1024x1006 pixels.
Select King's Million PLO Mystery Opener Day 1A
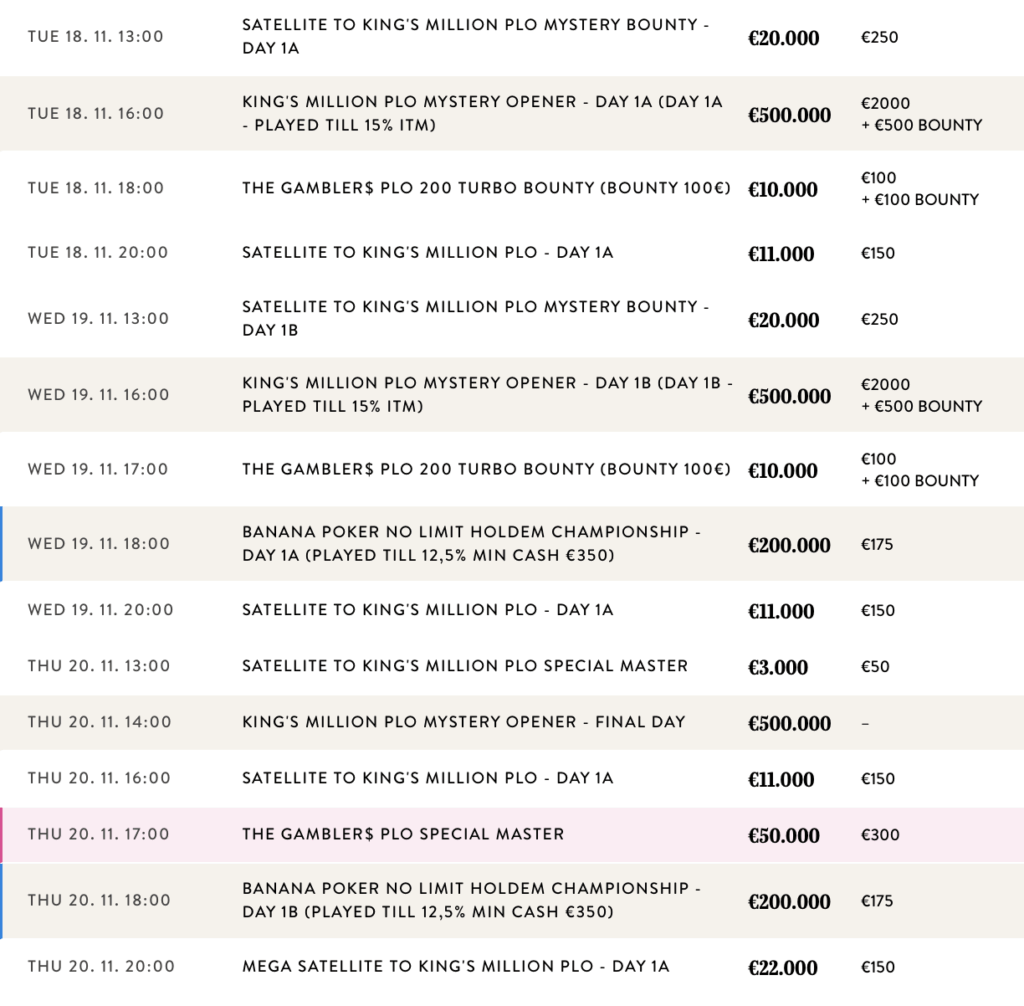481,113
